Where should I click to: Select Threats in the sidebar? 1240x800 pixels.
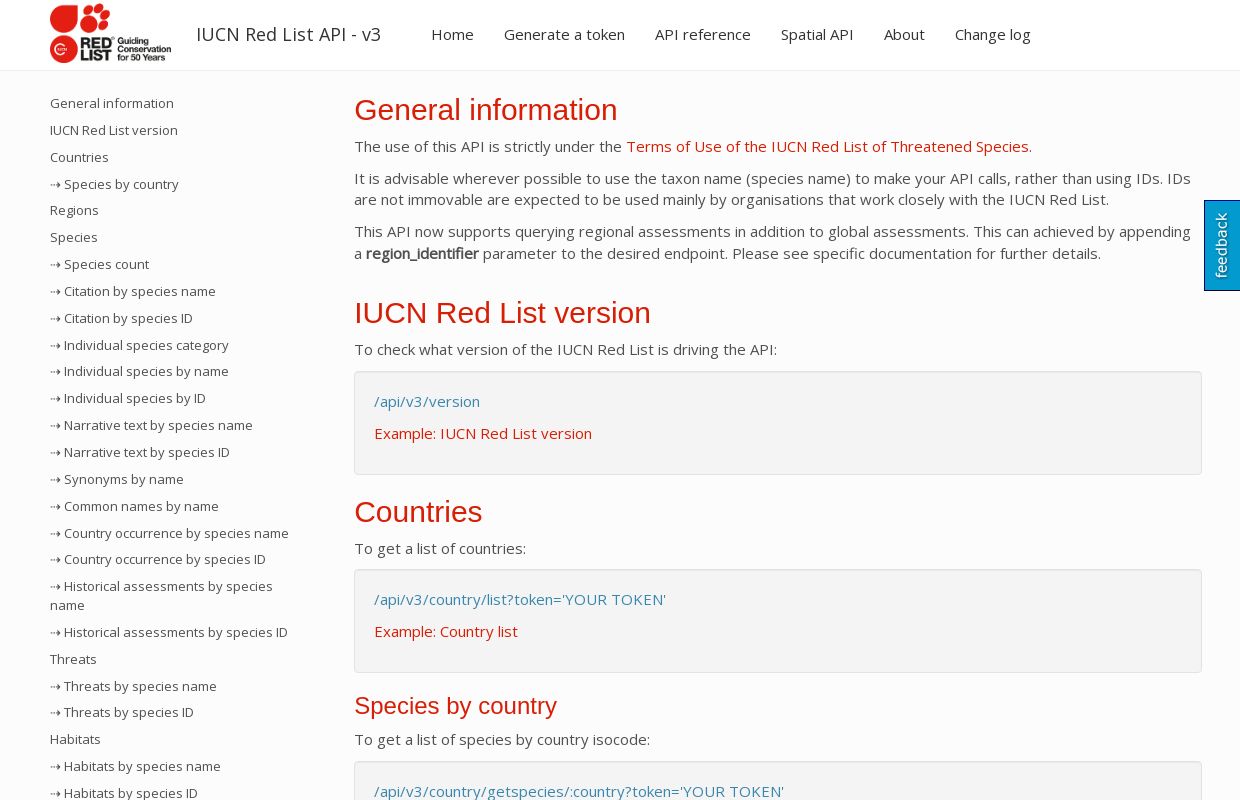pyautogui.click(x=73, y=659)
